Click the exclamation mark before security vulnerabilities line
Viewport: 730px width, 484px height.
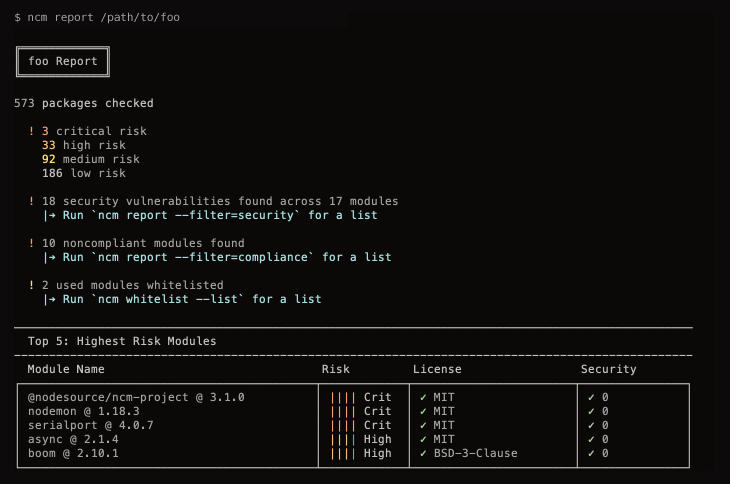32,201
